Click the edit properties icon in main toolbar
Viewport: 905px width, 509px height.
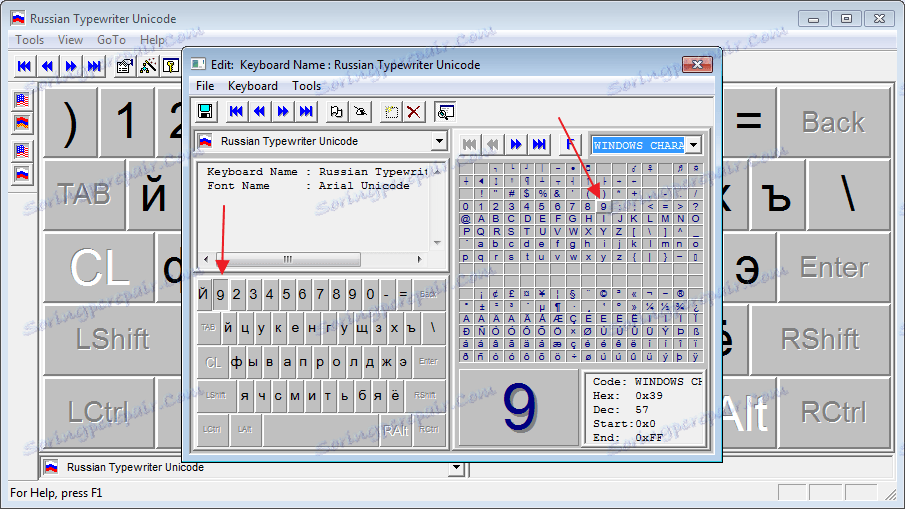[125, 66]
